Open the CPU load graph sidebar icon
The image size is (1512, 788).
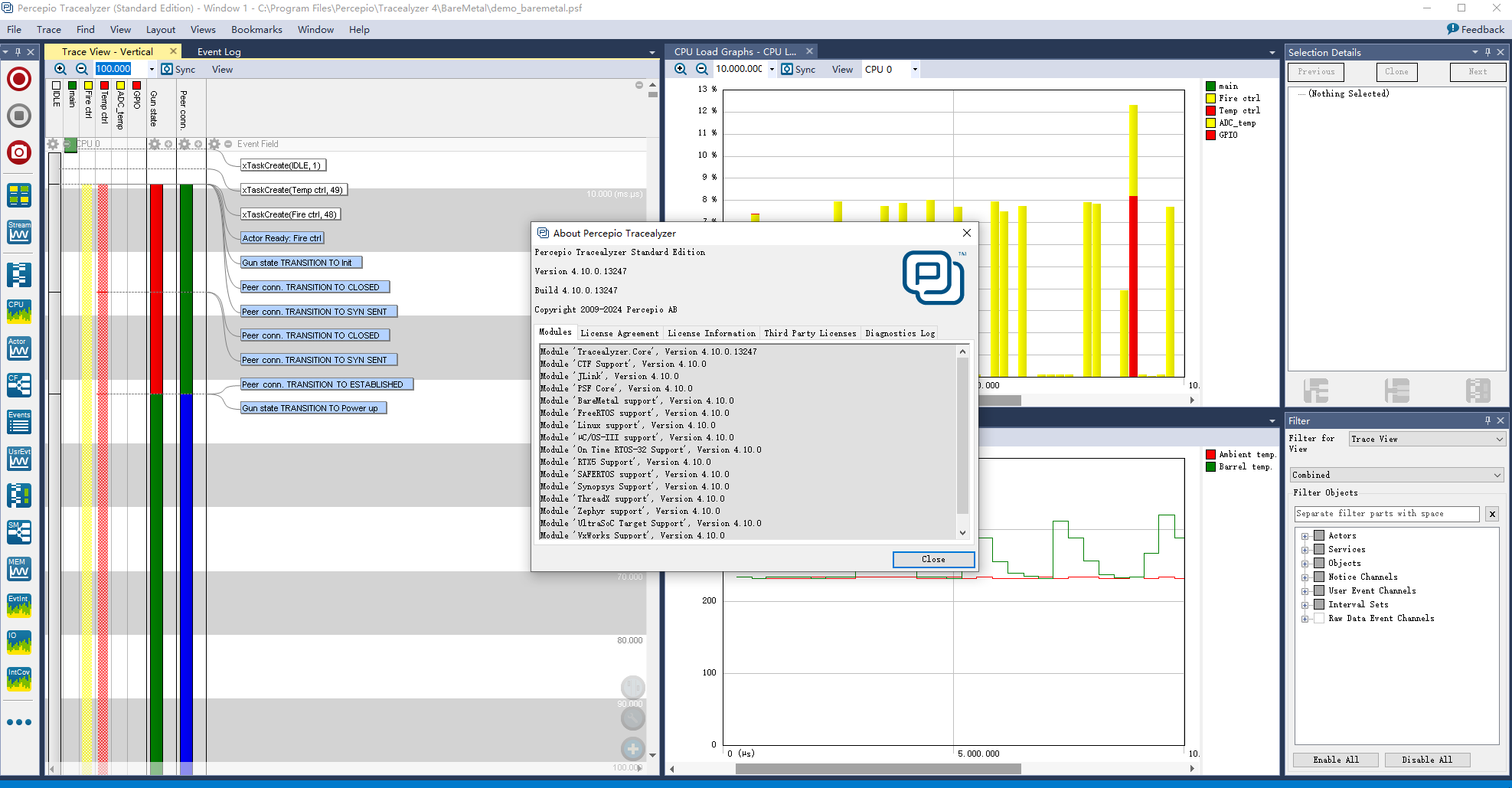pyautogui.click(x=19, y=312)
